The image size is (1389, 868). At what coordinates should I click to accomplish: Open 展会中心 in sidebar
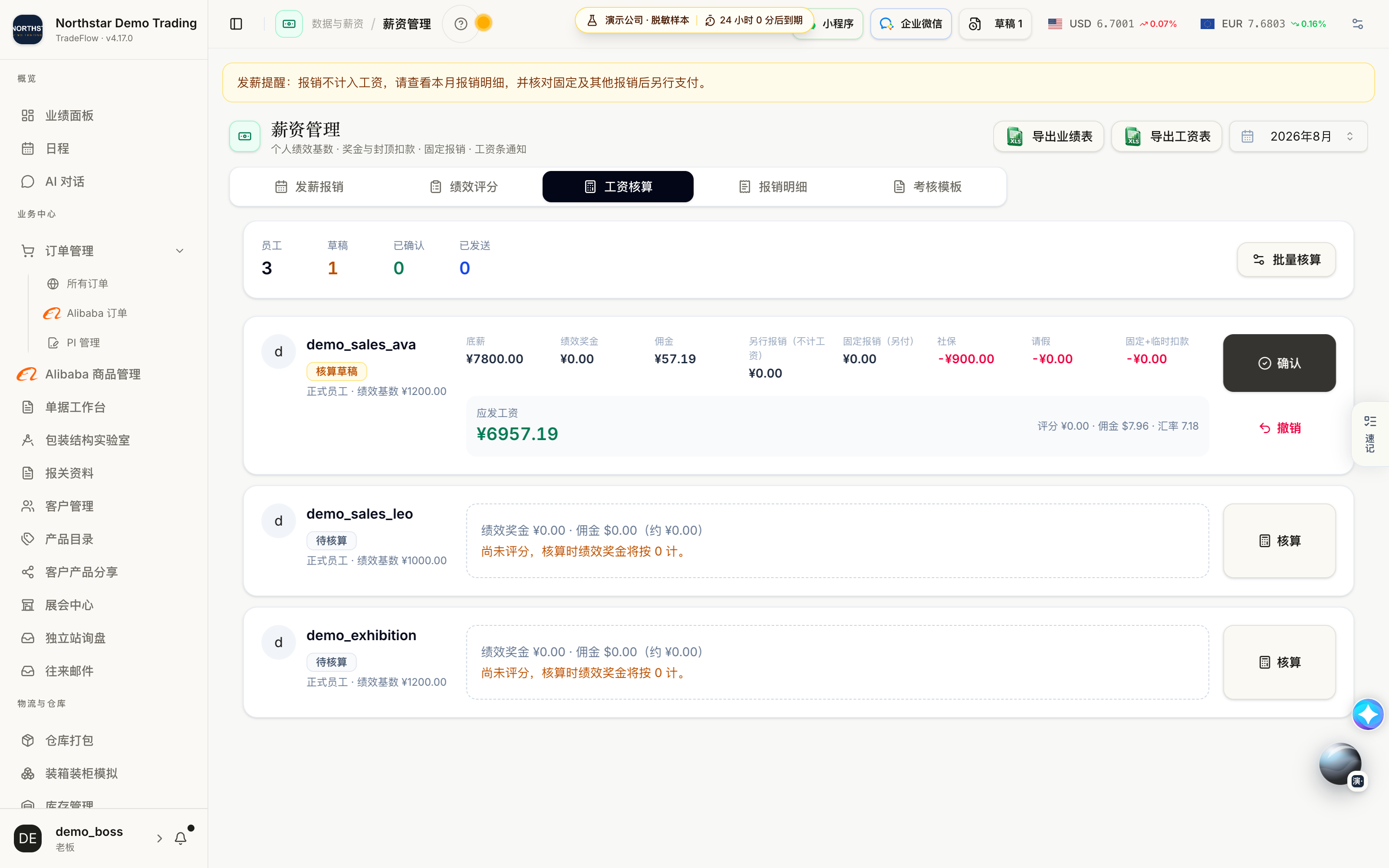pos(104,605)
